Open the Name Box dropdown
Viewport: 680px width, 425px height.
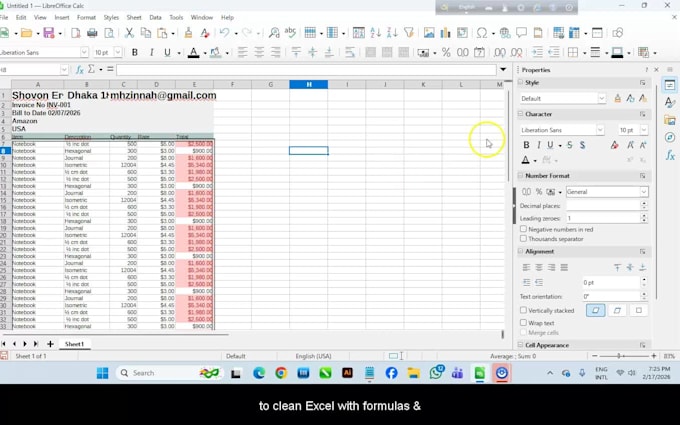64,69
